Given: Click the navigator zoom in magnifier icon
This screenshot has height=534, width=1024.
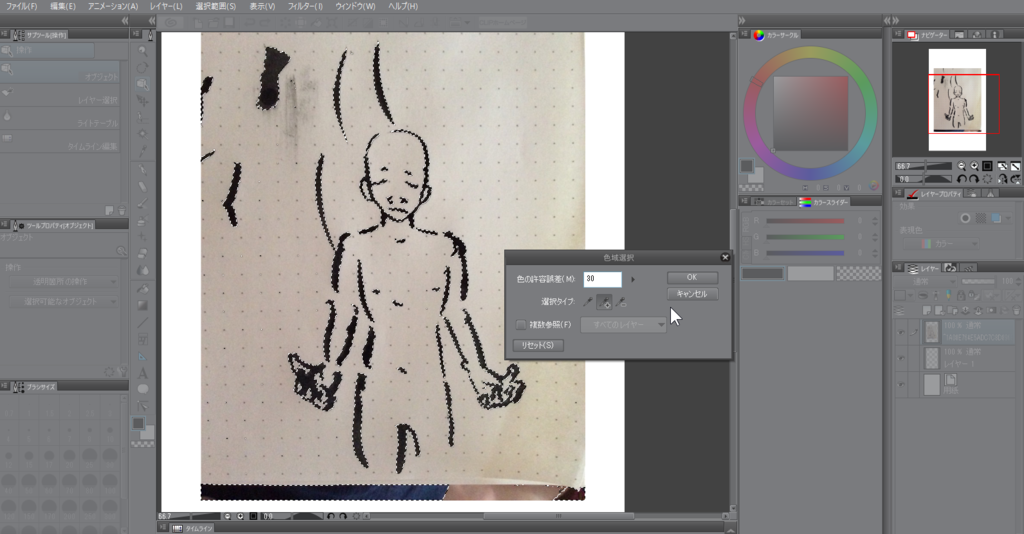Looking at the screenshot, I should click(974, 166).
